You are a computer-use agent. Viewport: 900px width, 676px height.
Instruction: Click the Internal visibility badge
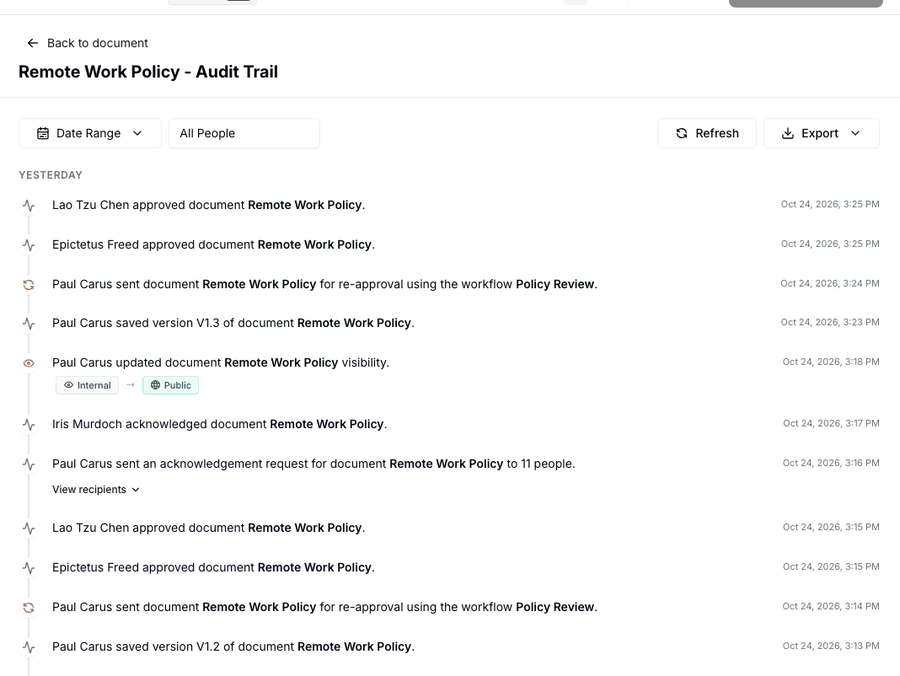87,385
